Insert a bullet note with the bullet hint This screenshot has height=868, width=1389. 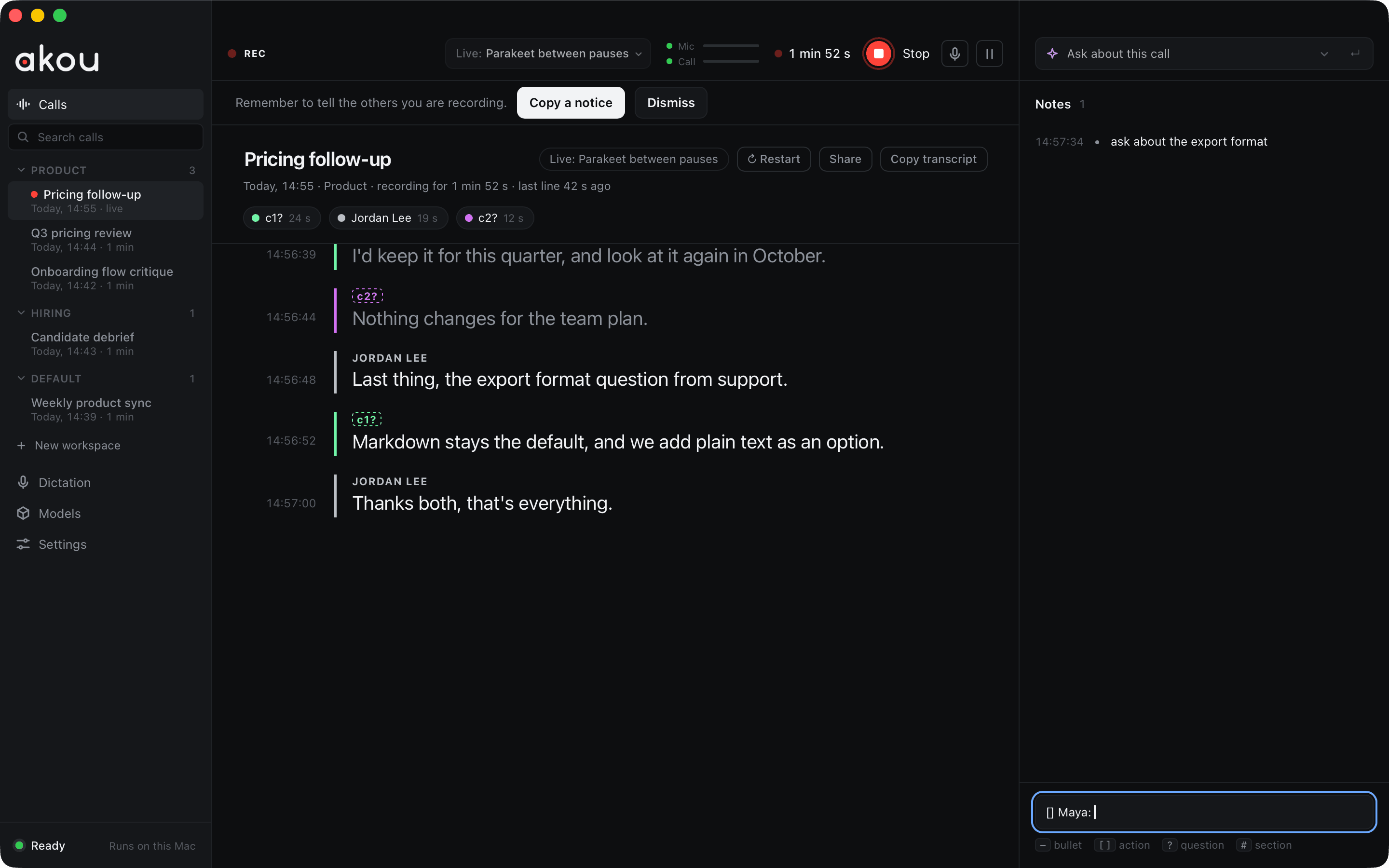pyautogui.click(x=1059, y=845)
